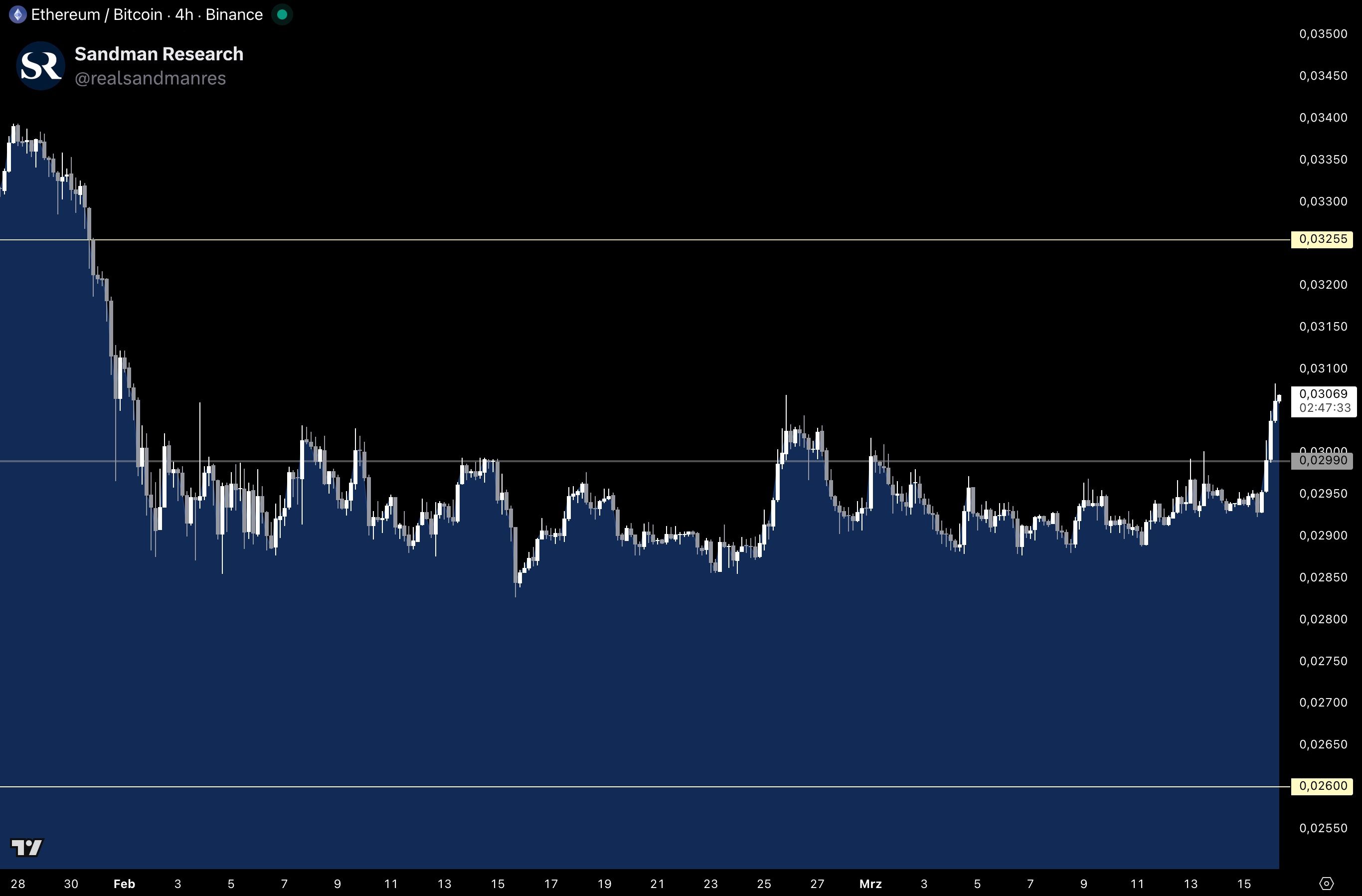Open chart settings gear icon
The image size is (1362, 896).
point(1326,884)
